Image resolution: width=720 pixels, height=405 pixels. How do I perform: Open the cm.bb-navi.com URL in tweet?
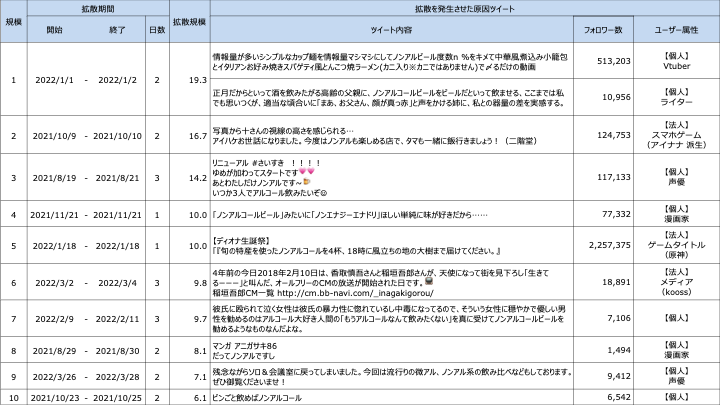[355, 293]
